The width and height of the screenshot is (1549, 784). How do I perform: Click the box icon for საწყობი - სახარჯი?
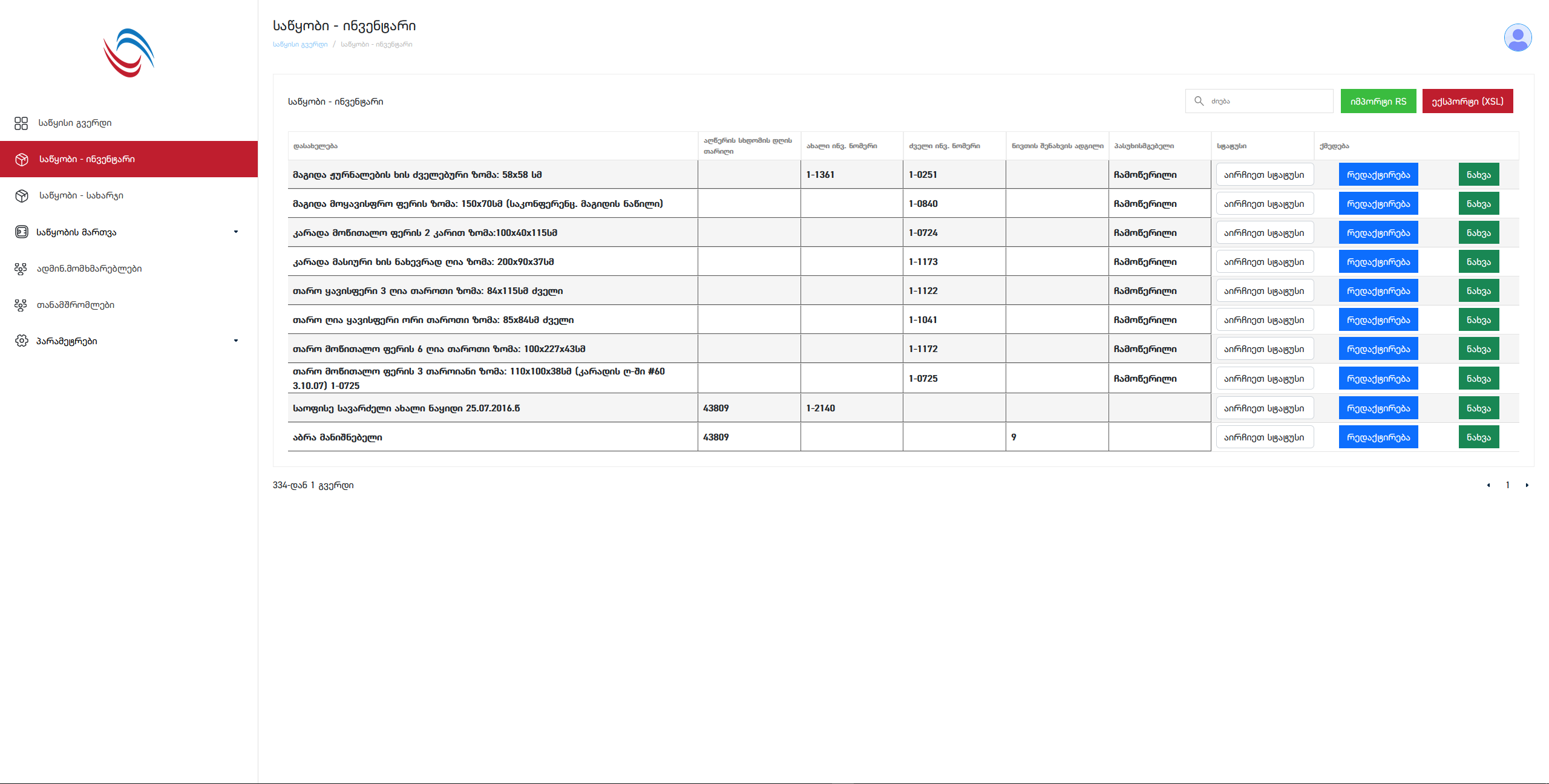[22, 196]
